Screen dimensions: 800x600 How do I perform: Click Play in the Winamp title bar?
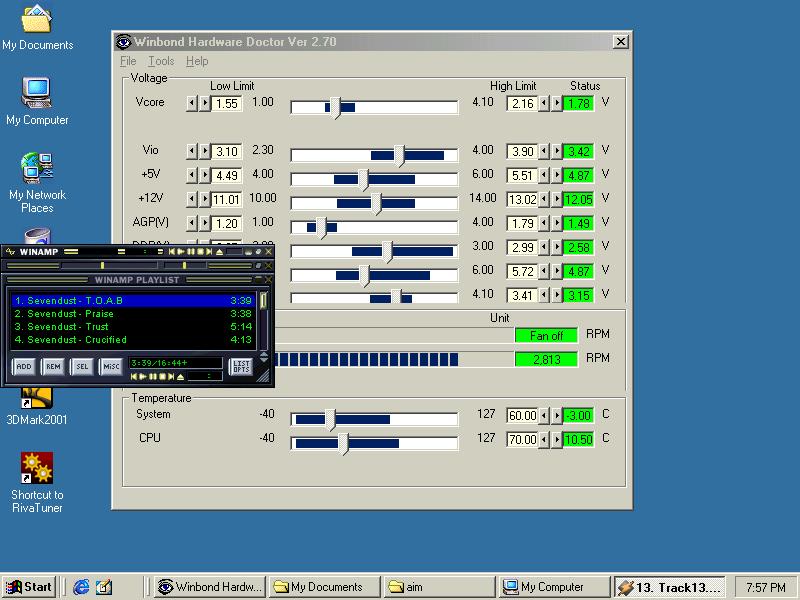pos(181,252)
